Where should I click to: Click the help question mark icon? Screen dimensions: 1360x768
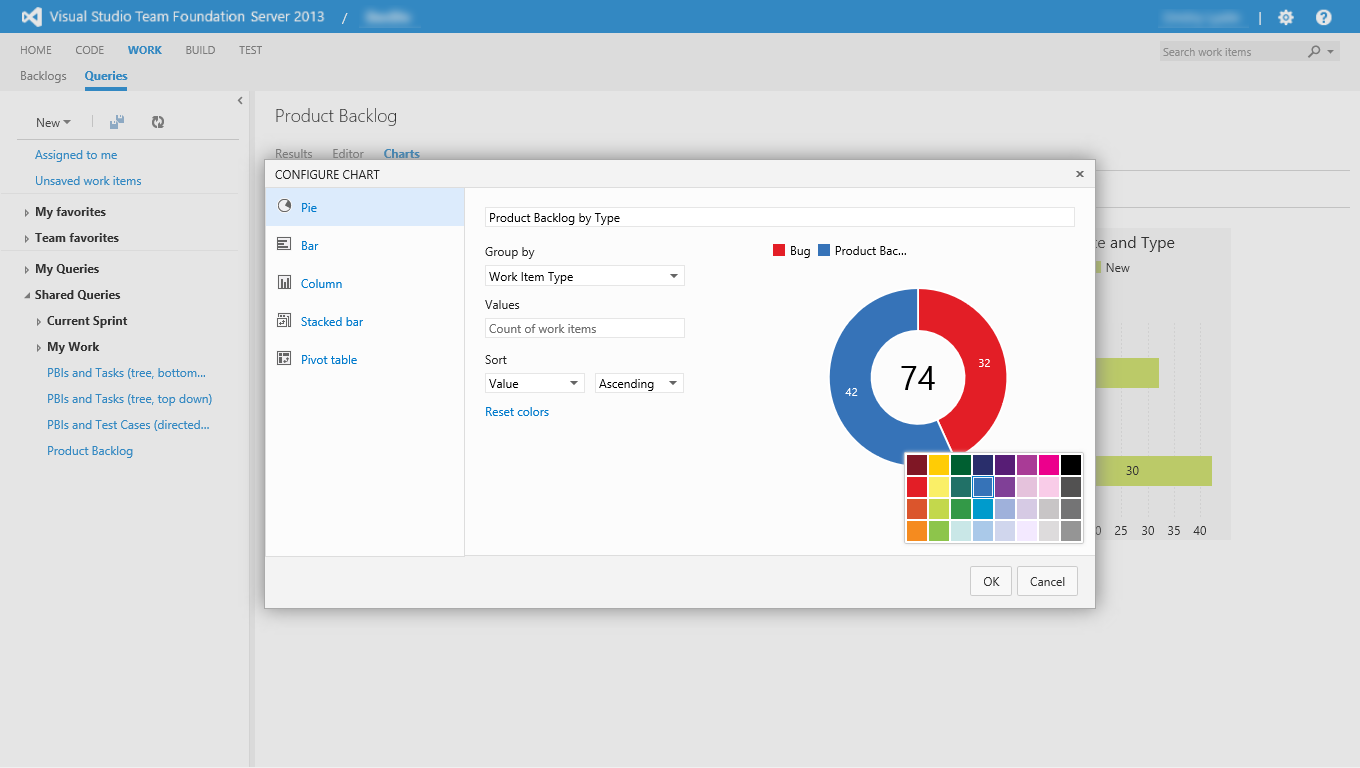1324,17
